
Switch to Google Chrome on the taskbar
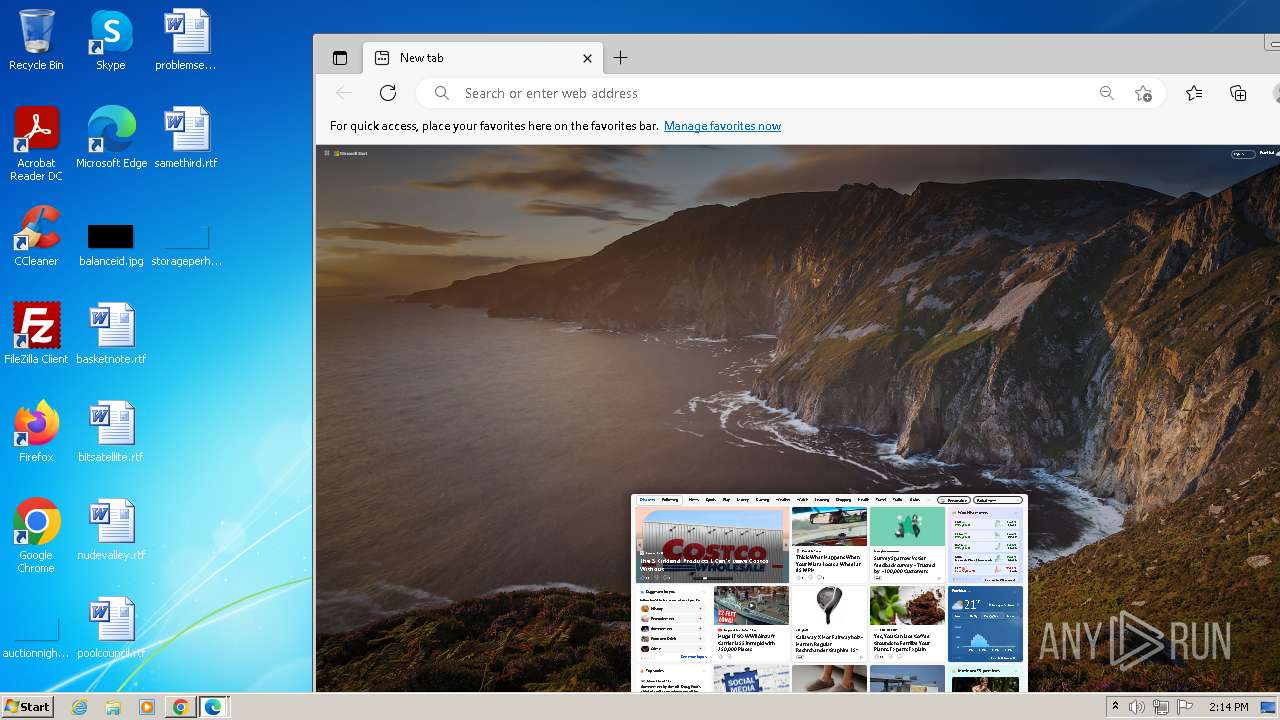tap(180, 707)
